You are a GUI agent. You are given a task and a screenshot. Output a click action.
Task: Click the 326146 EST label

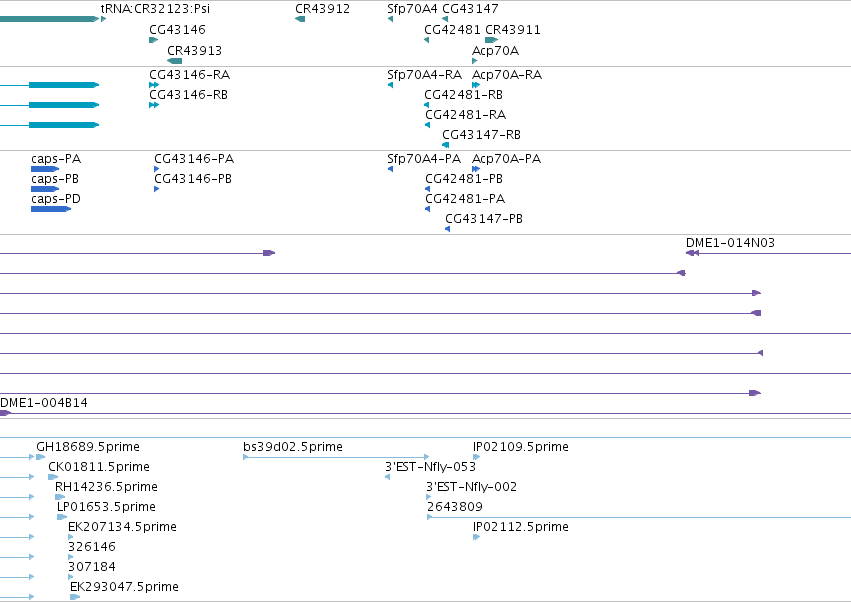[92, 547]
